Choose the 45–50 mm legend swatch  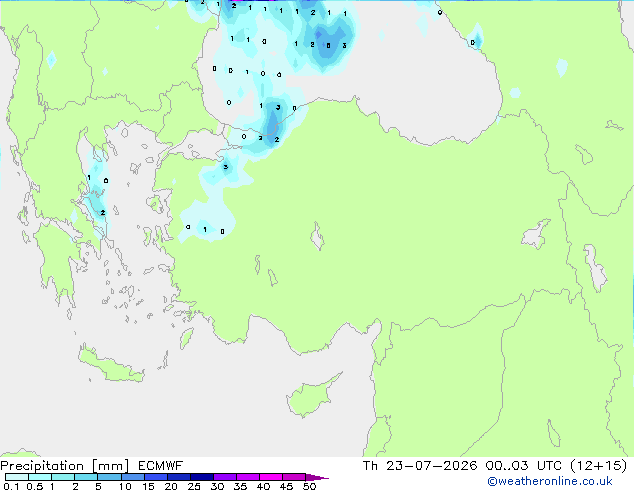294,477
